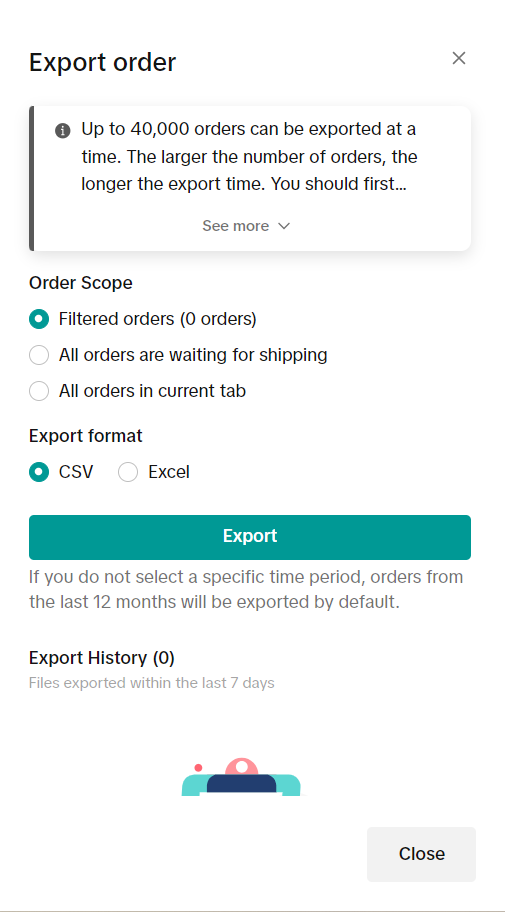
Task: Click Files exported within last 7 days text
Action: pyautogui.click(x=152, y=683)
